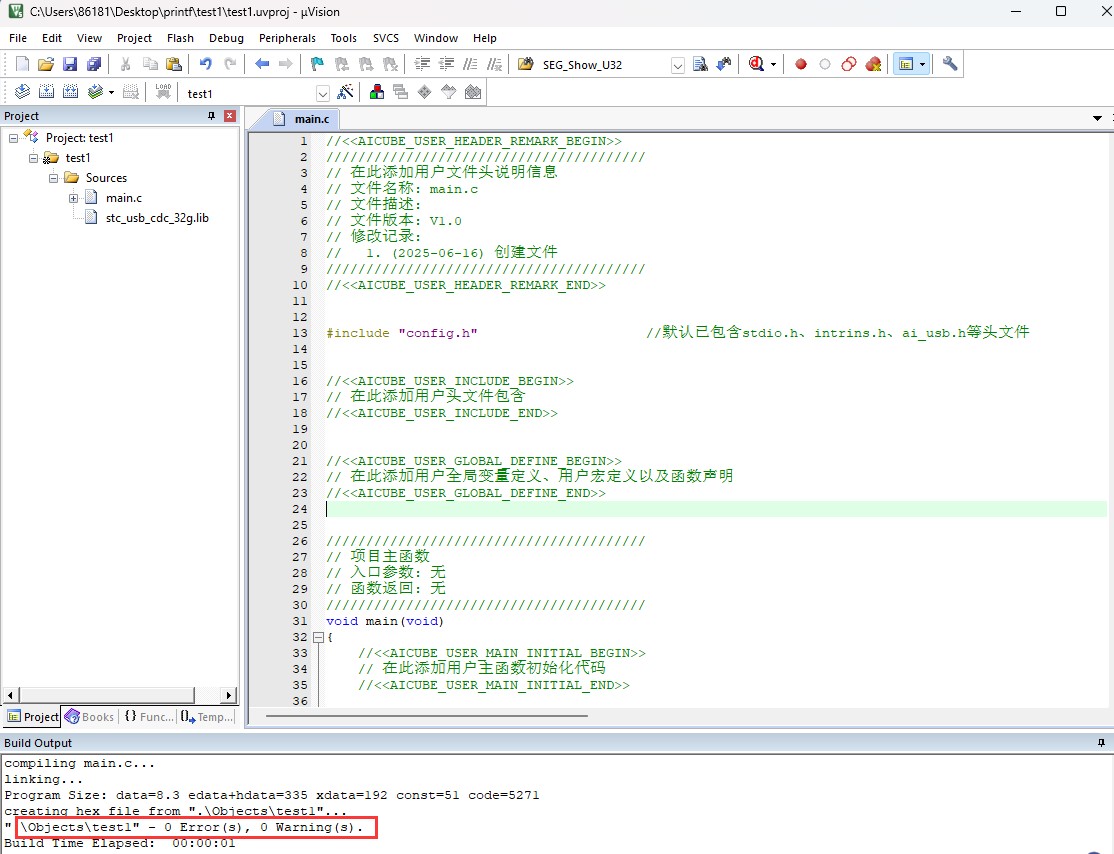Open Pack Installer icon
The width and height of the screenshot is (1114, 854).
(472, 92)
